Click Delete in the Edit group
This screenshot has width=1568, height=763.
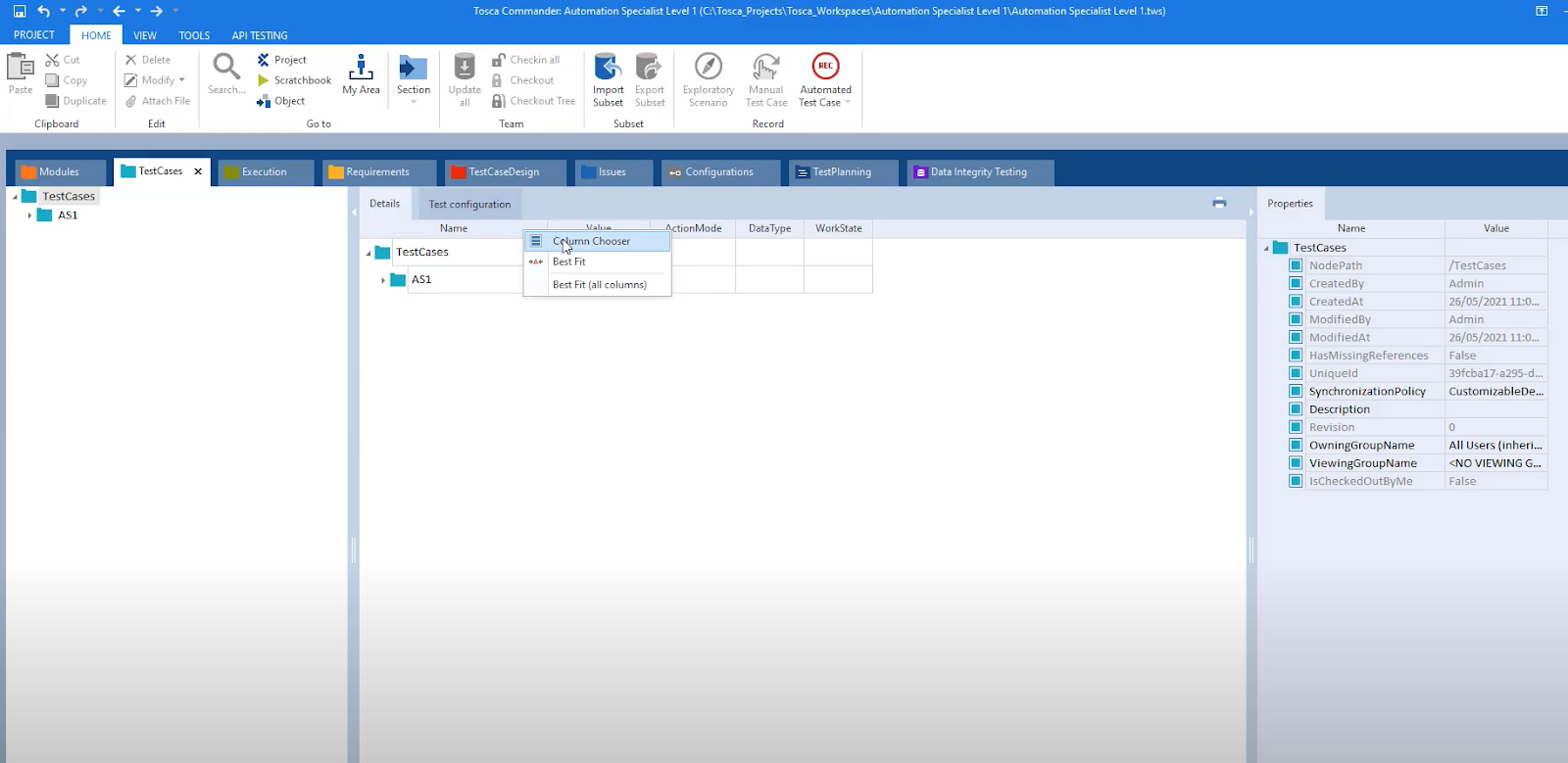[x=147, y=60]
